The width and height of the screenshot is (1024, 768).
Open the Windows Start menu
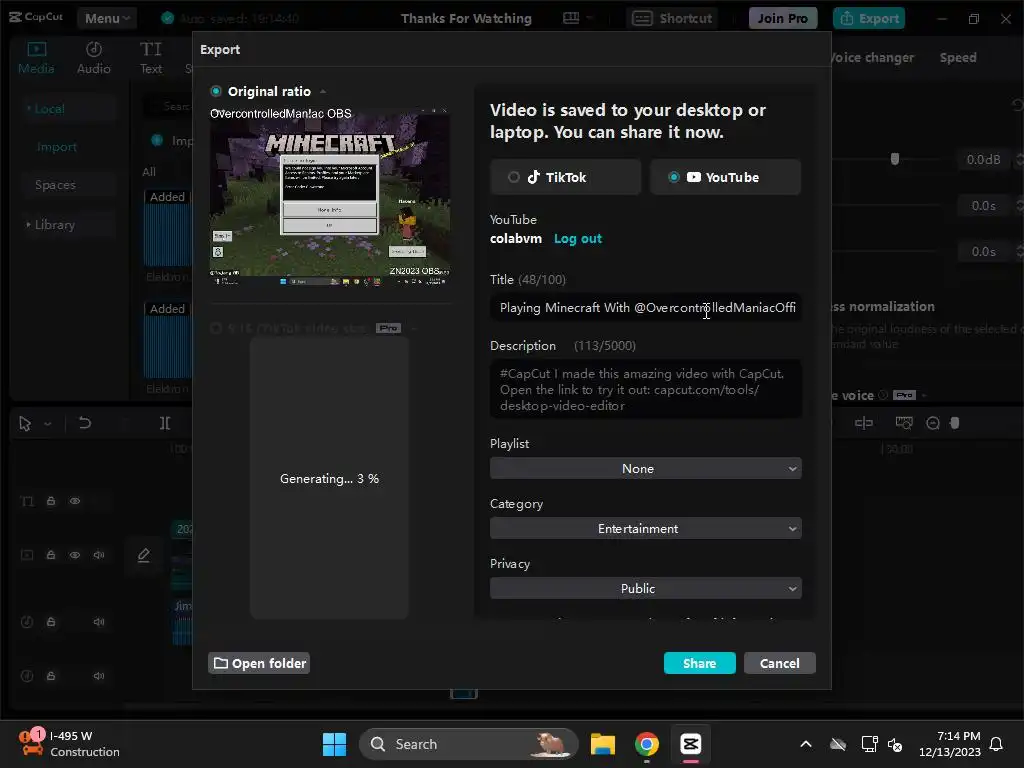point(334,744)
